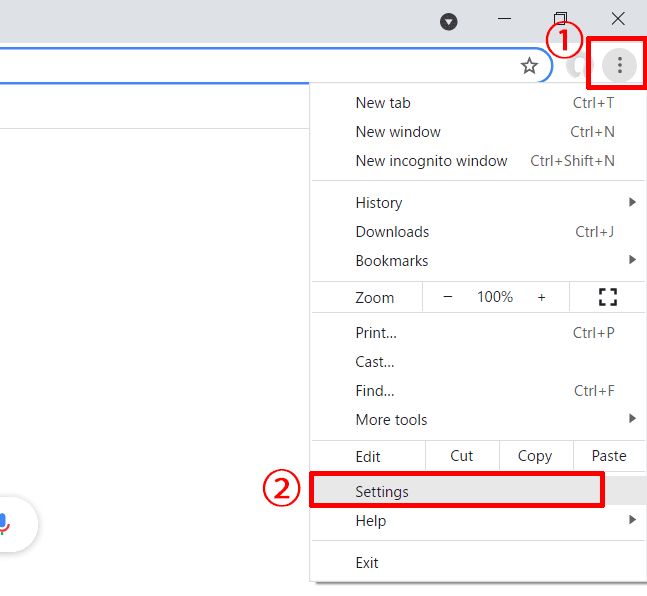Click in the address bar field
The width and height of the screenshot is (647, 596).
click(250, 66)
